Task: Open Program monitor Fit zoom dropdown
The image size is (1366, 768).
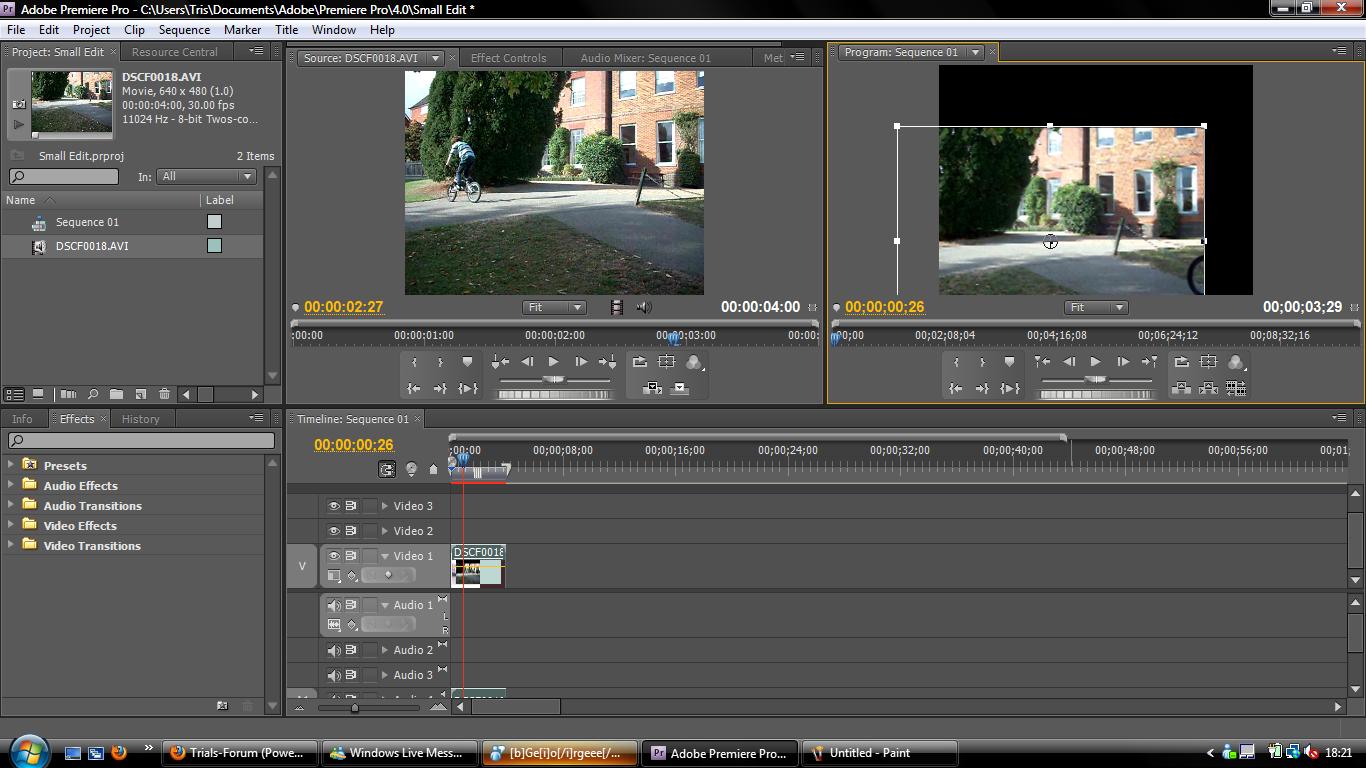Action: coord(1096,307)
